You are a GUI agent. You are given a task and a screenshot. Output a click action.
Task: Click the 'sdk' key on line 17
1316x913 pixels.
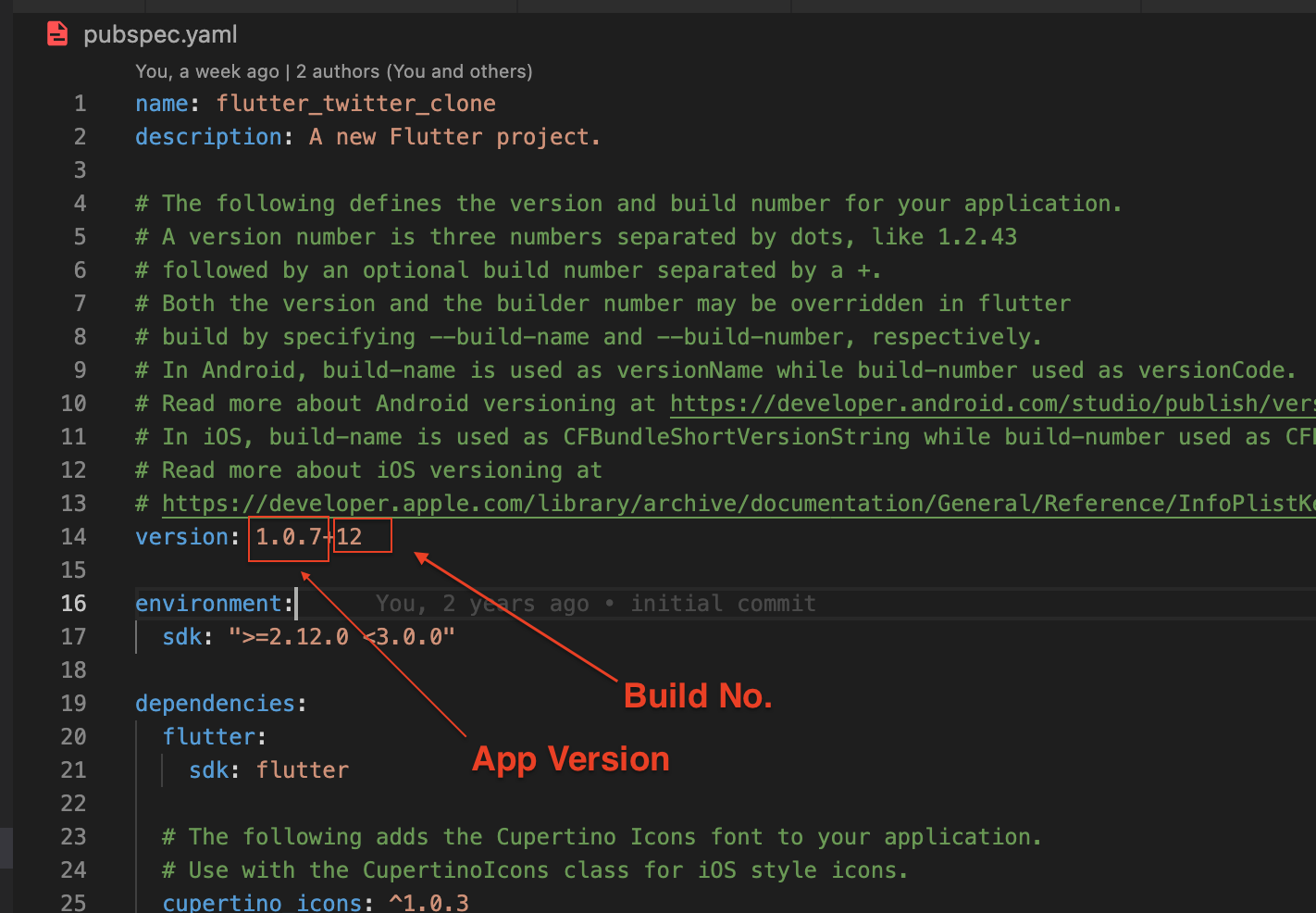point(181,636)
